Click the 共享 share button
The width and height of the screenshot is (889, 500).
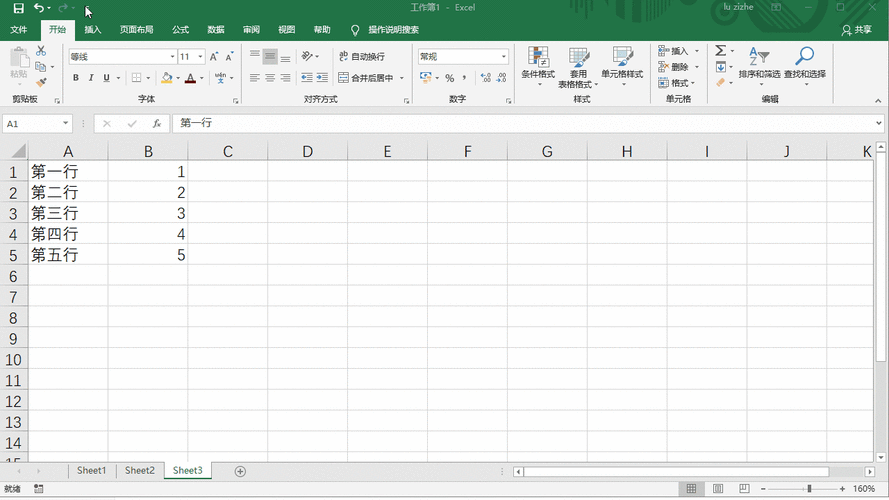click(x=857, y=30)
